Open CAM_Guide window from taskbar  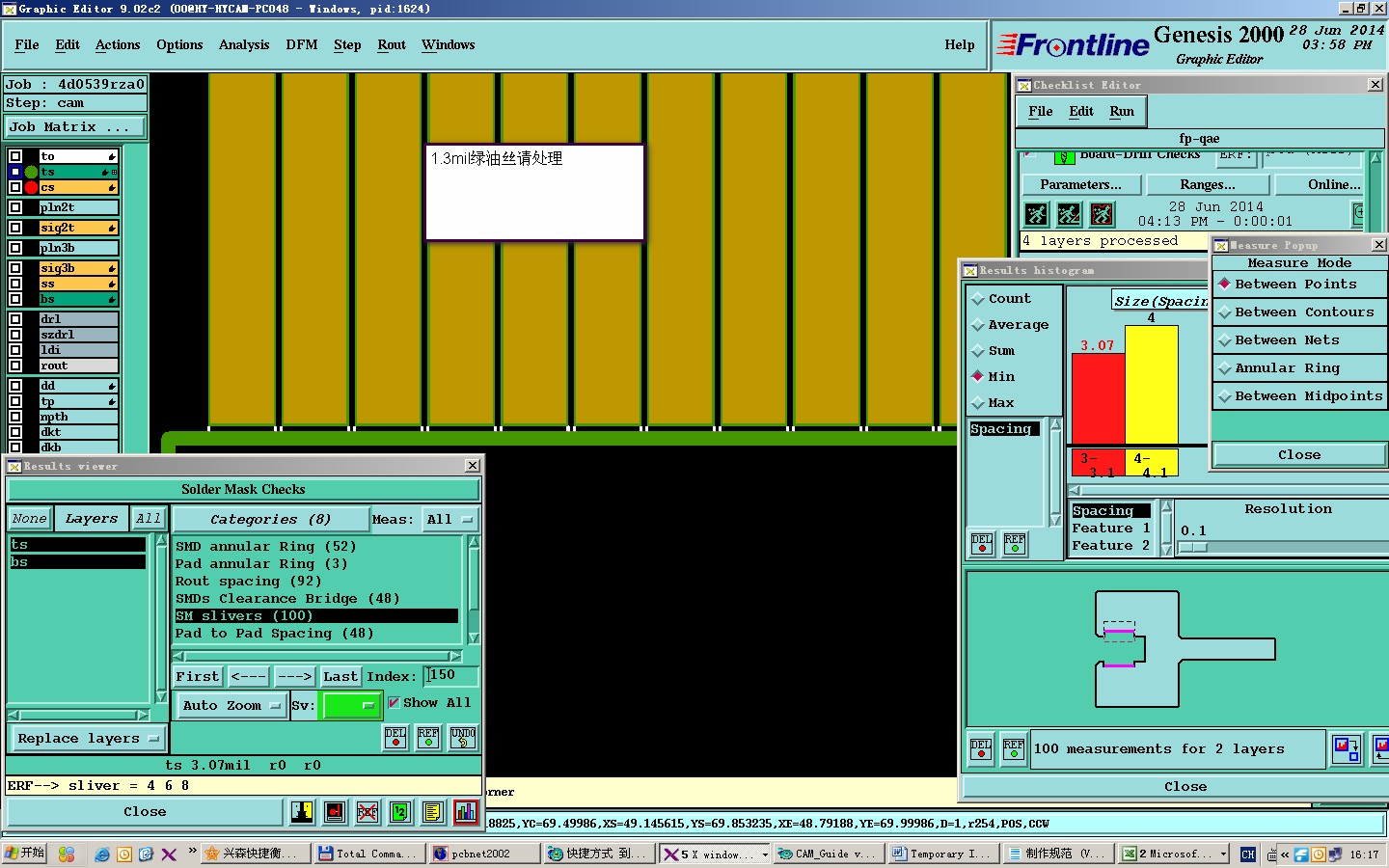pyautogui.click(x=829, y=854)
